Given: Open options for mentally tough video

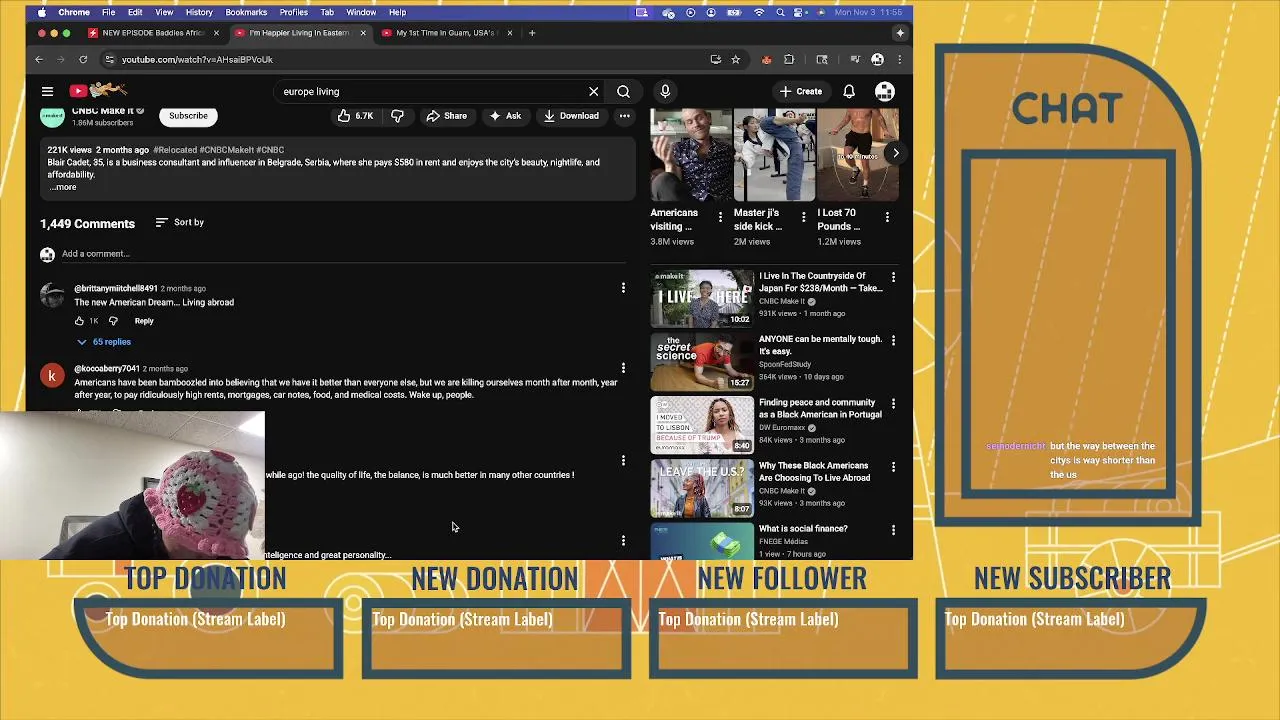Looking at the screenshot, I should (x=893, y=340).
